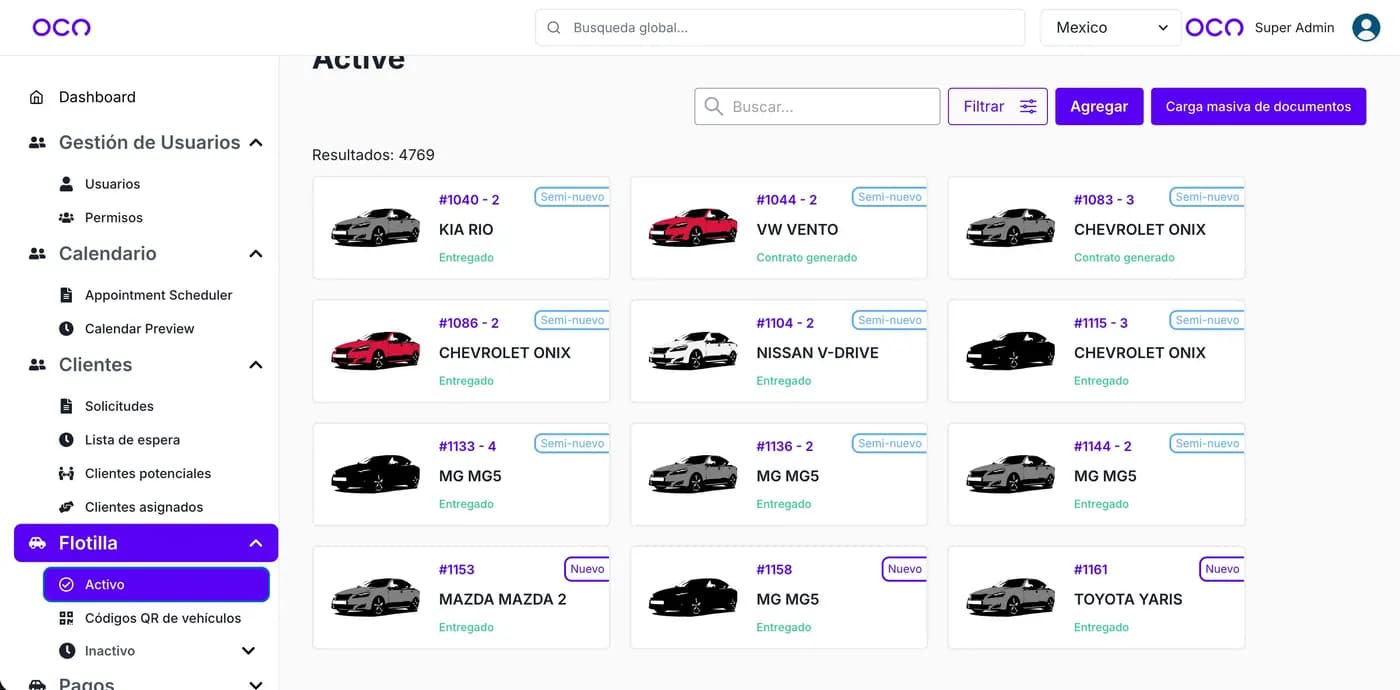Select the Activo menu item
The width and height of the screenshot is (1400, 690).
[156, 584]
